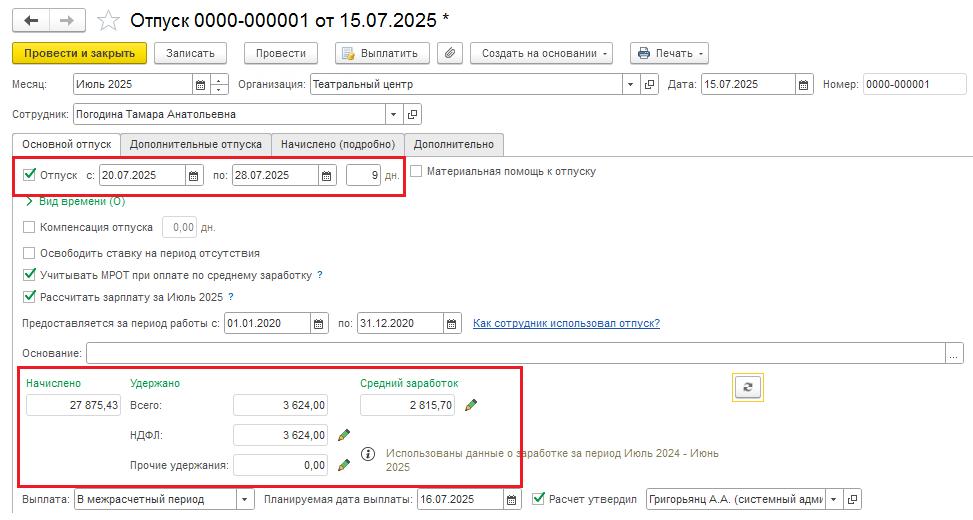Open the Организация dropdown list
The image size is (973, 520).
[x=630, y=84]
